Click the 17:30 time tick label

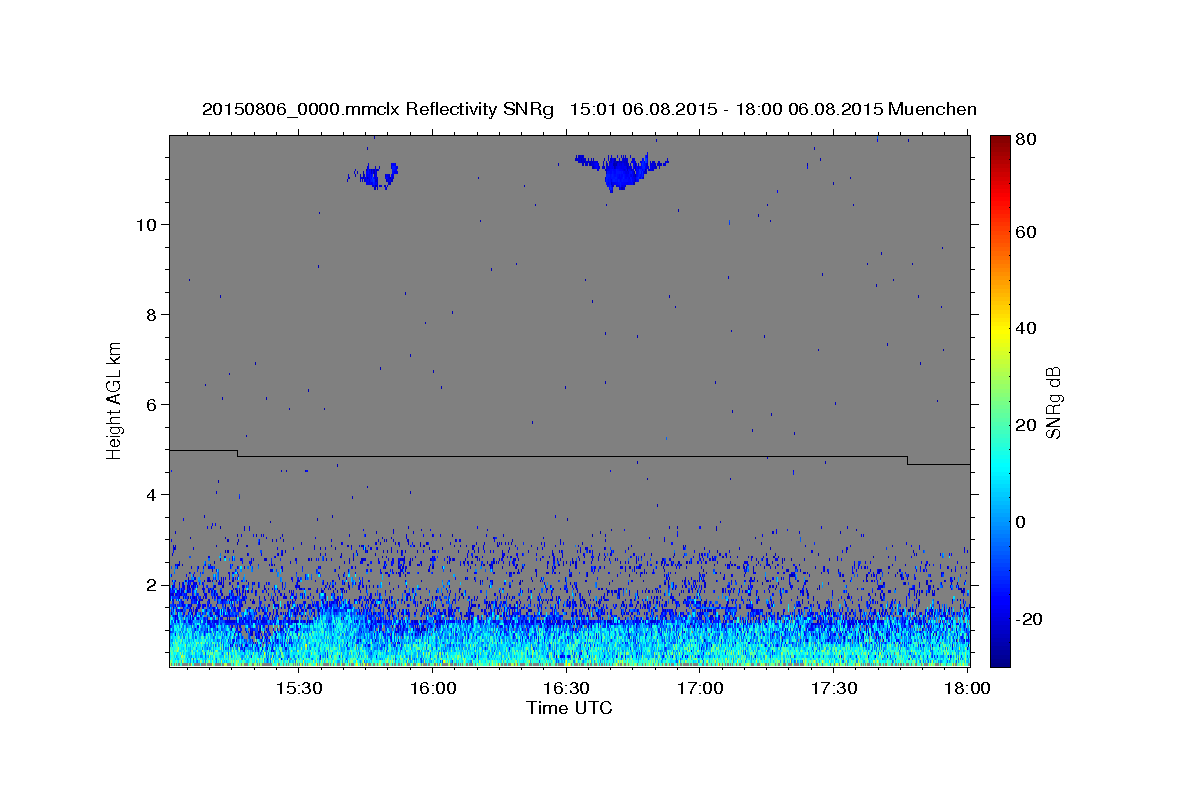point(834,689)
